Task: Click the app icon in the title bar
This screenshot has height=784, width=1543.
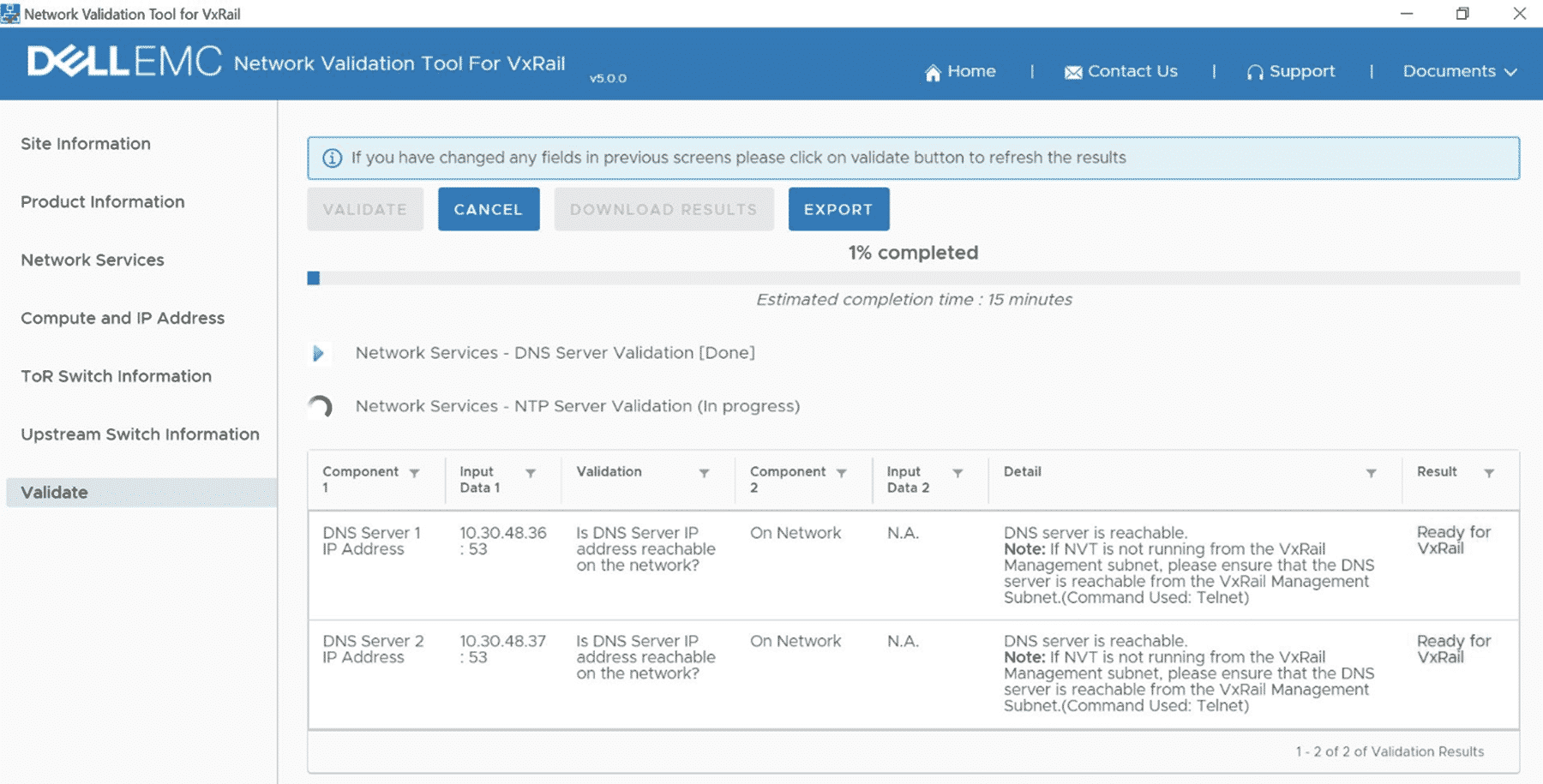Action: [x=10, y=14]
